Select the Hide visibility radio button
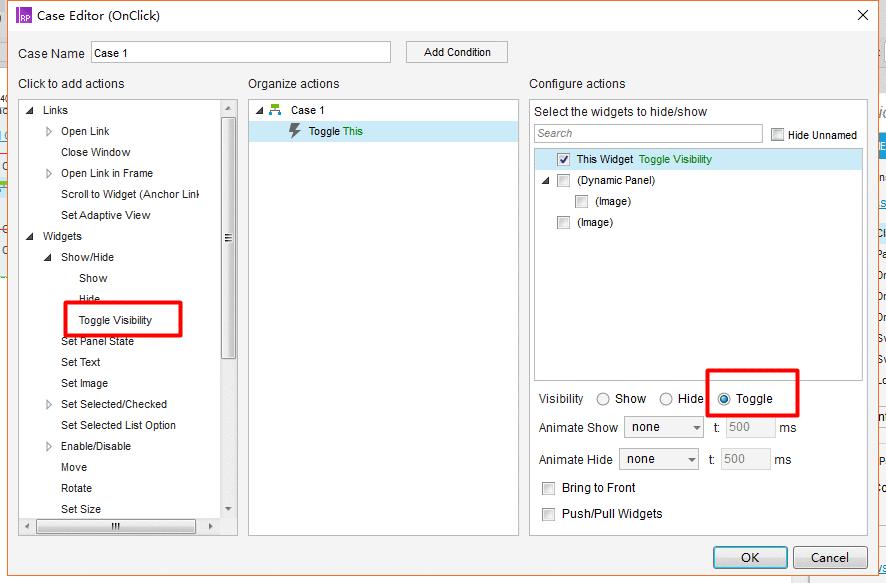Image resolution: width=886 pixels, height=583 pixels. [666, 399]
